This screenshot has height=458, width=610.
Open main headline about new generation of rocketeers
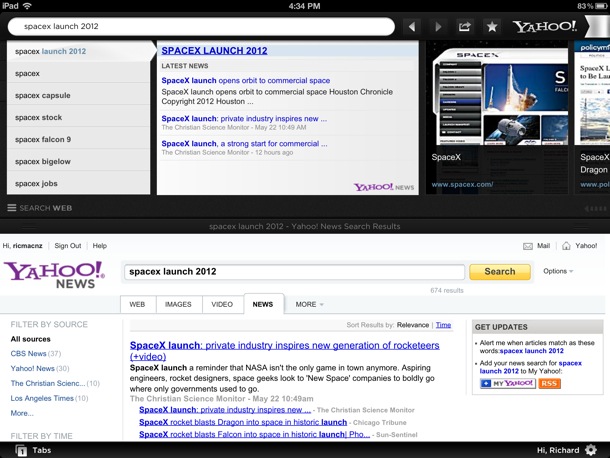pyautogui.click(x=284, y=351)
